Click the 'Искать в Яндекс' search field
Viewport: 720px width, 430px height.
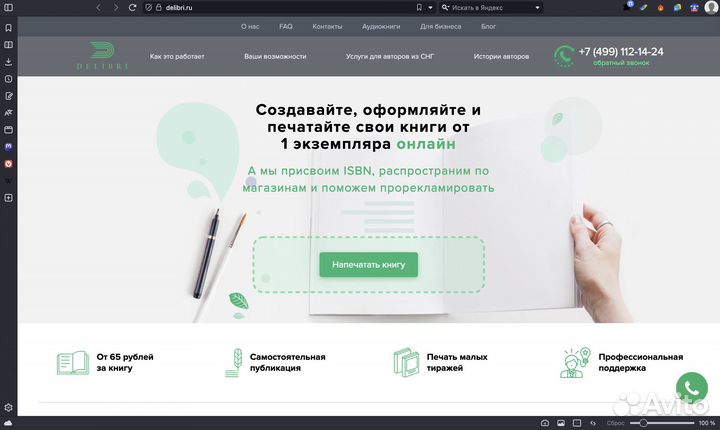pos(491,7)
